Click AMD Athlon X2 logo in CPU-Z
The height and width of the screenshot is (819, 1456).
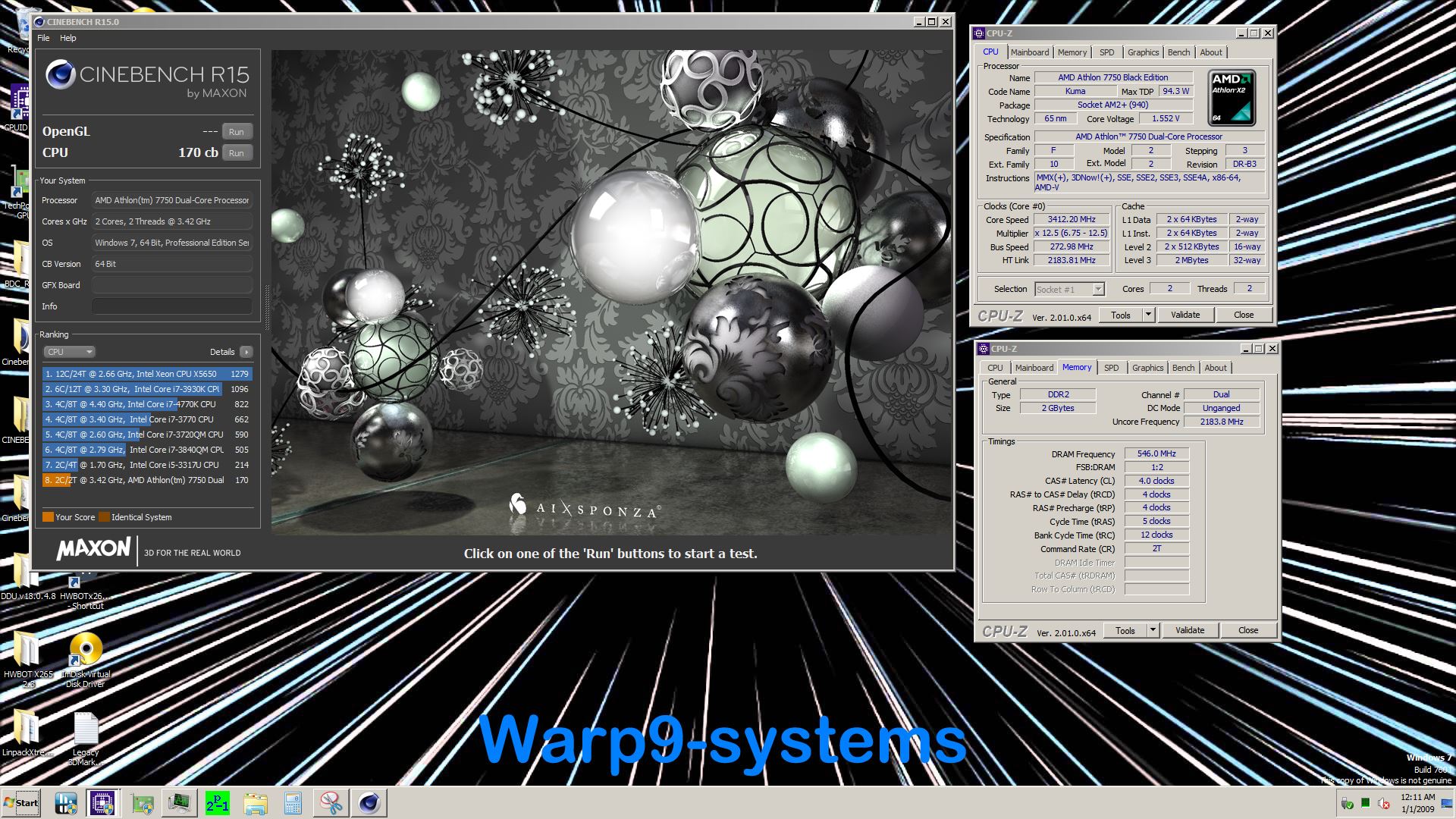point(1232,98)
